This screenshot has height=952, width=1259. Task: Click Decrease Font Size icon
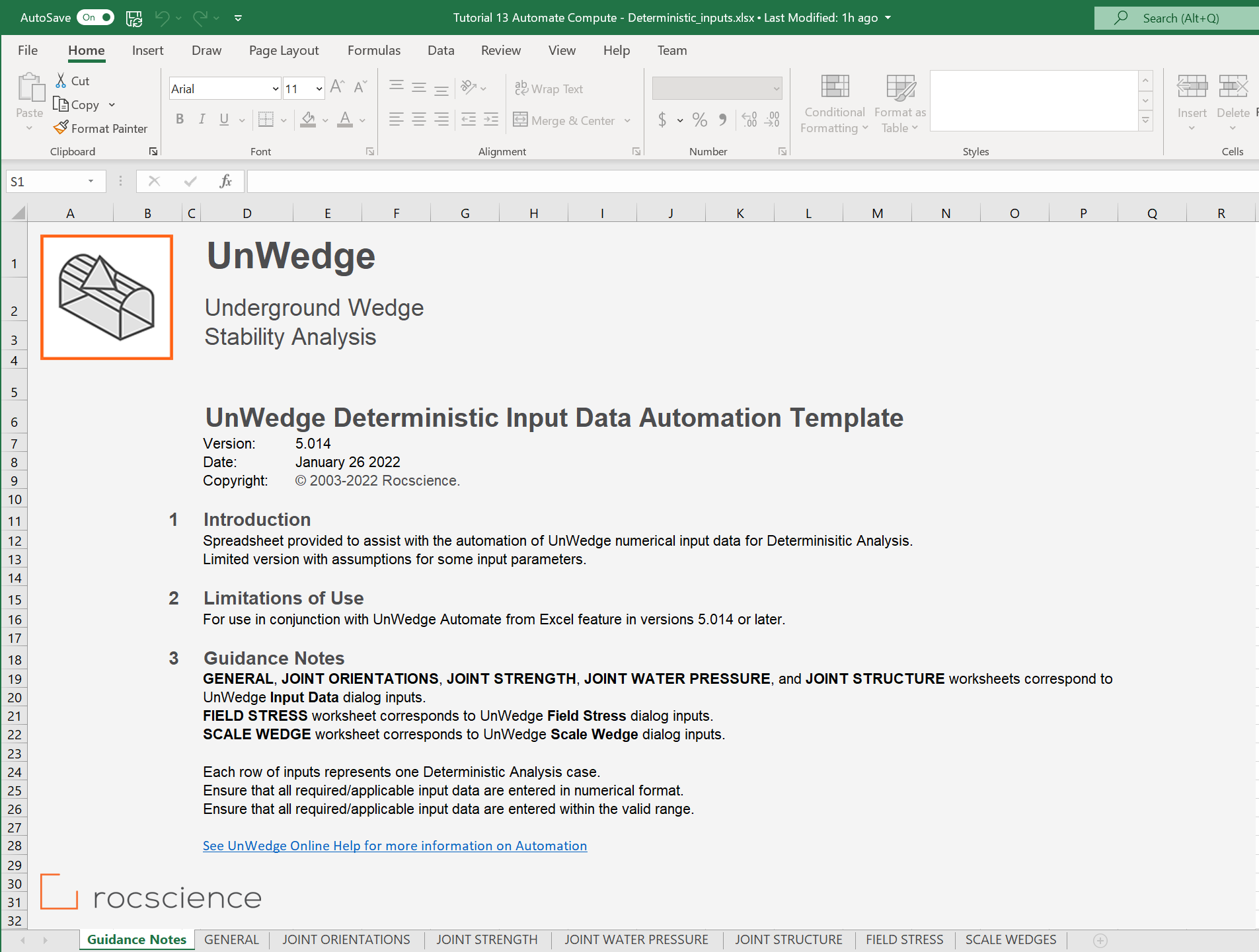[360, 87]
